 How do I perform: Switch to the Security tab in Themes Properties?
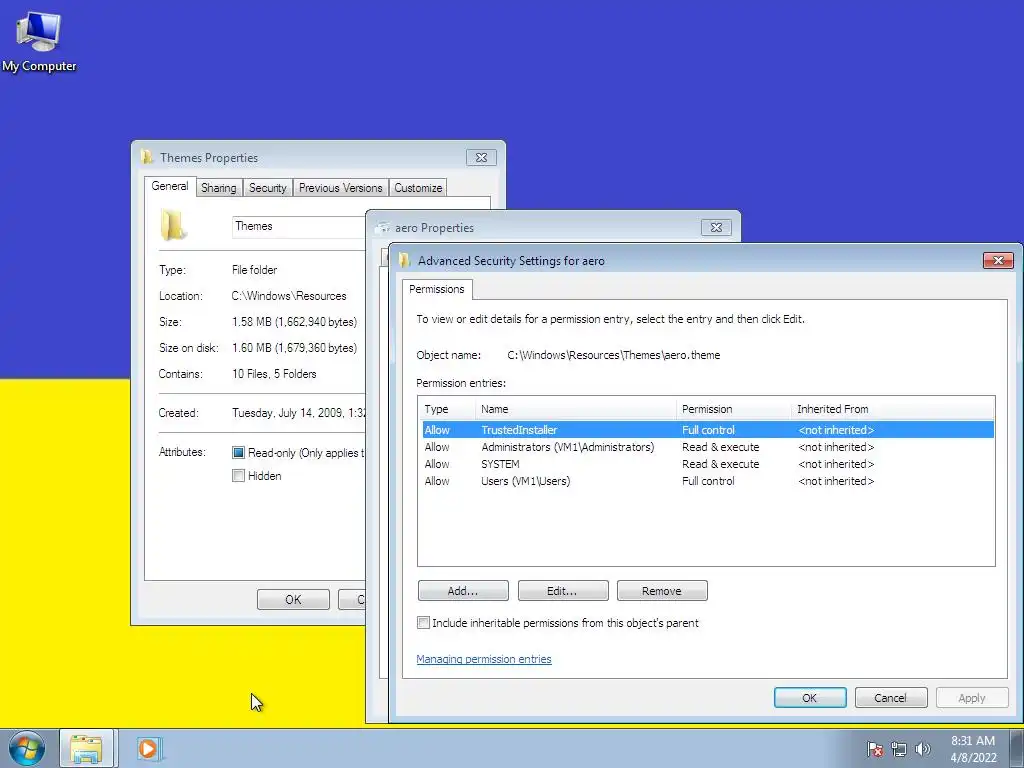(x=268, y=188)
